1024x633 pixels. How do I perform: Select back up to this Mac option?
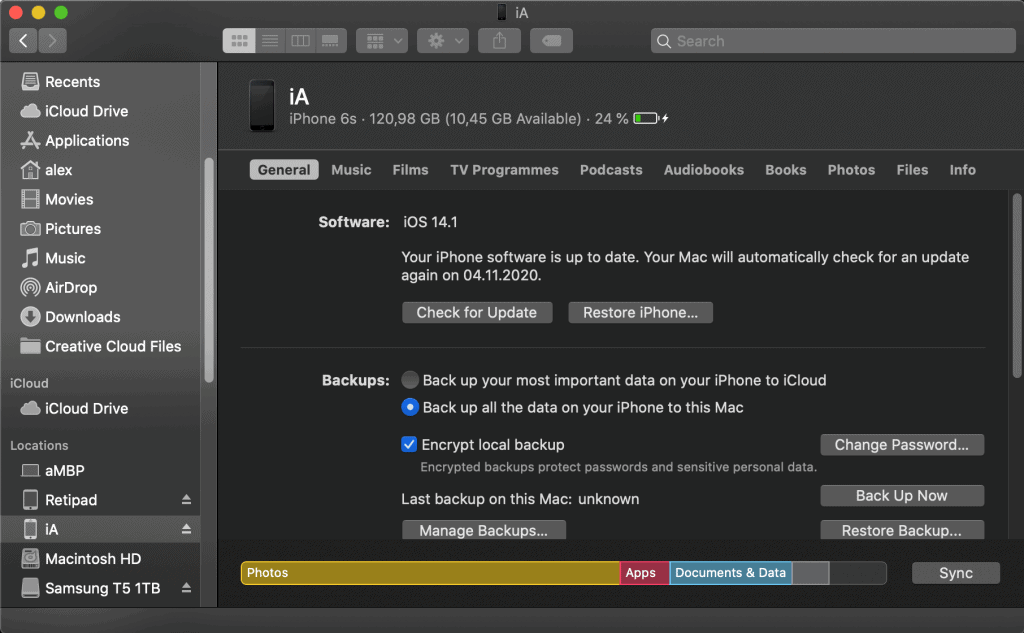(x=409, y=407)
